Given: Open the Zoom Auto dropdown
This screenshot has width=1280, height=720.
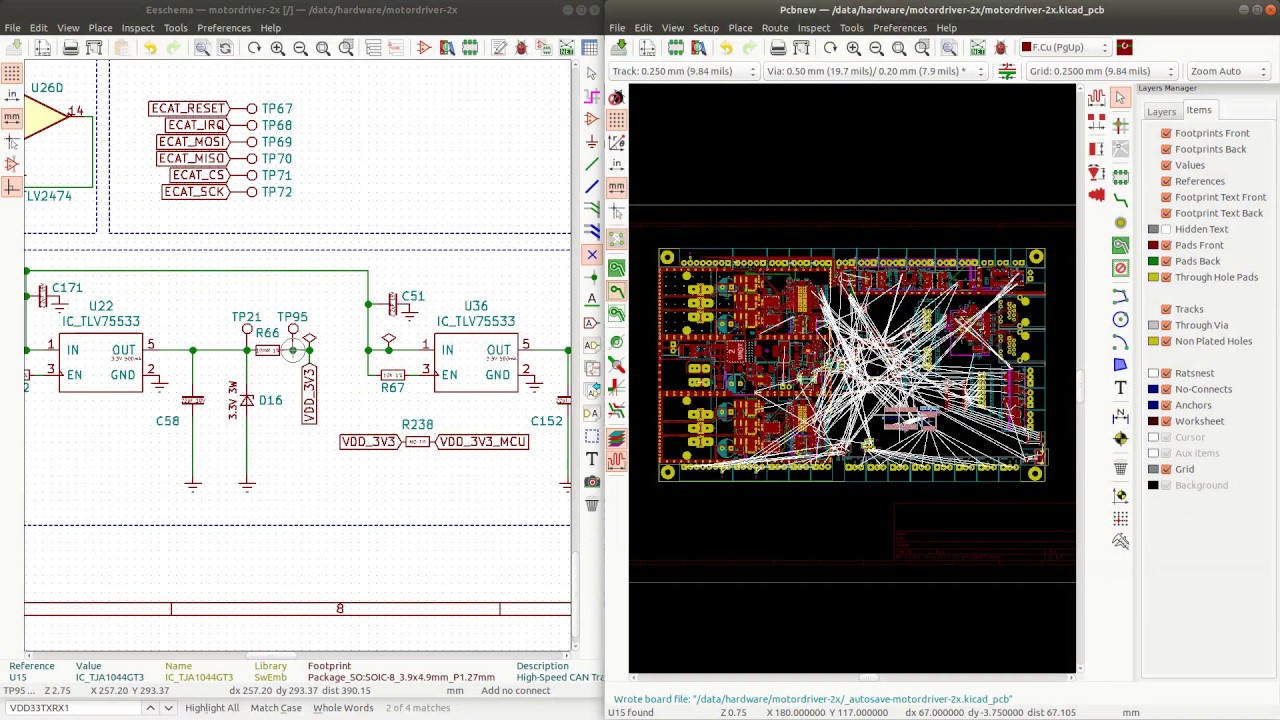Looking at the screenshot, I should click(1227, 71).
